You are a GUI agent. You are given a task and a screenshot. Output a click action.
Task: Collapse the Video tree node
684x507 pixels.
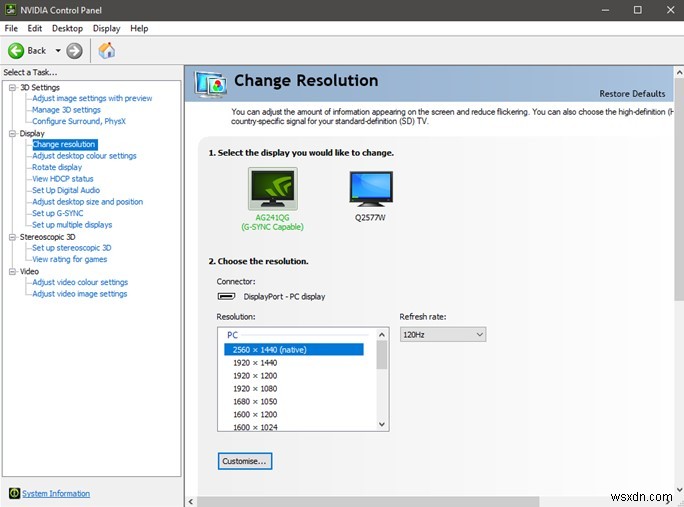coord(12,271)
